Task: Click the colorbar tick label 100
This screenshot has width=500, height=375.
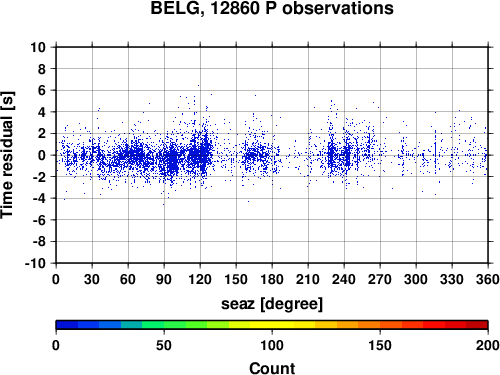Action: [x=272, y=345]
